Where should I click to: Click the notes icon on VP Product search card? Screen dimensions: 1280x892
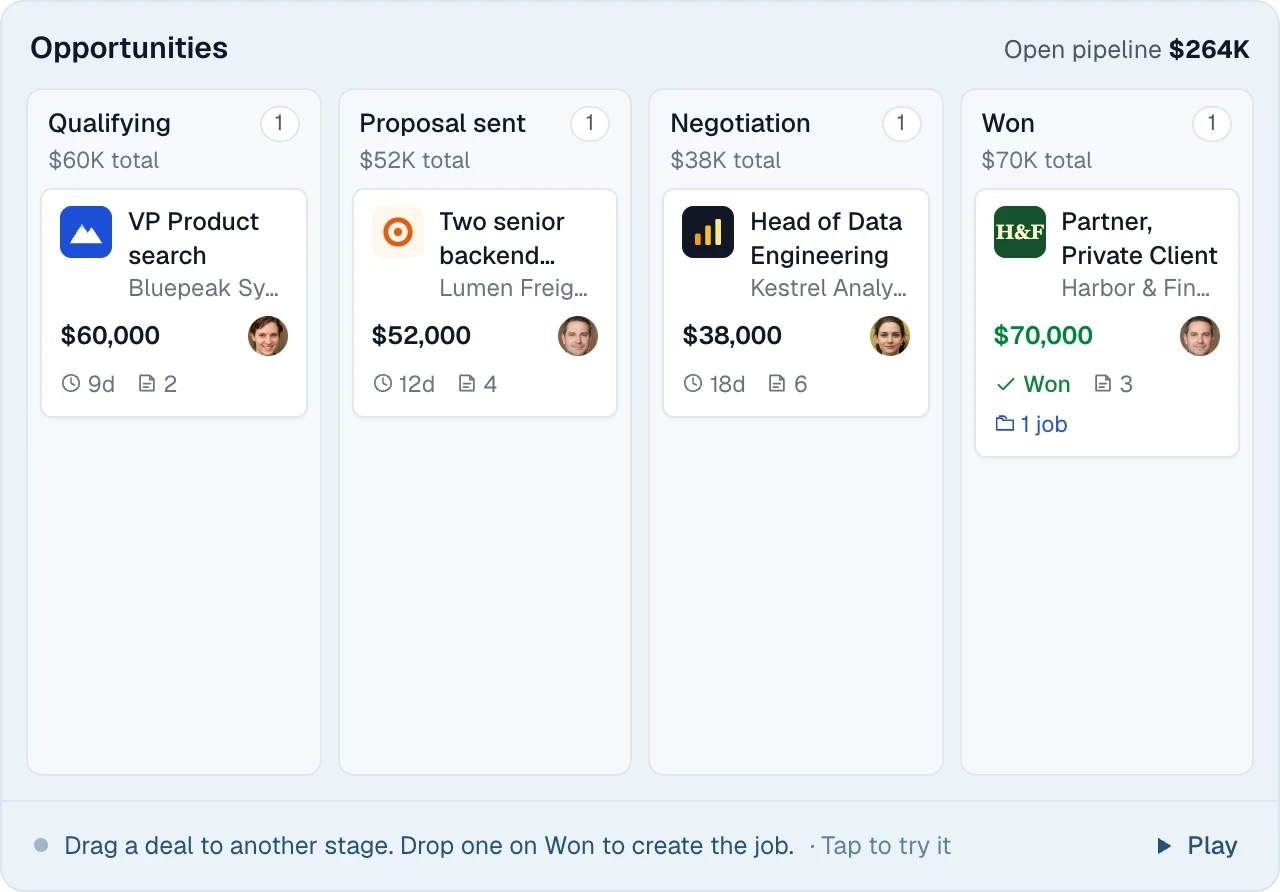coord(147,384)
